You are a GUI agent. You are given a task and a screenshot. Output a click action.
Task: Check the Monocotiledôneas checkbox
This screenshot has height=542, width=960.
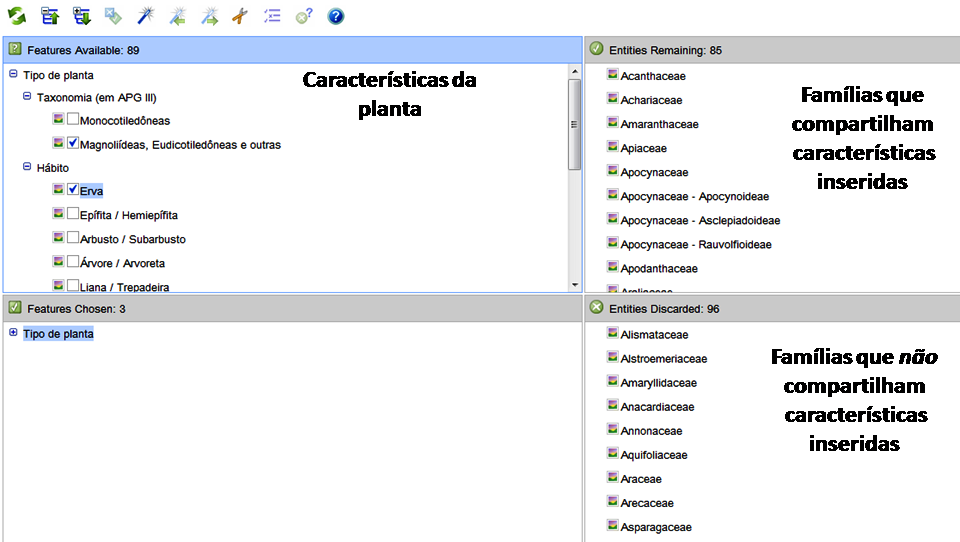(73, 119)
